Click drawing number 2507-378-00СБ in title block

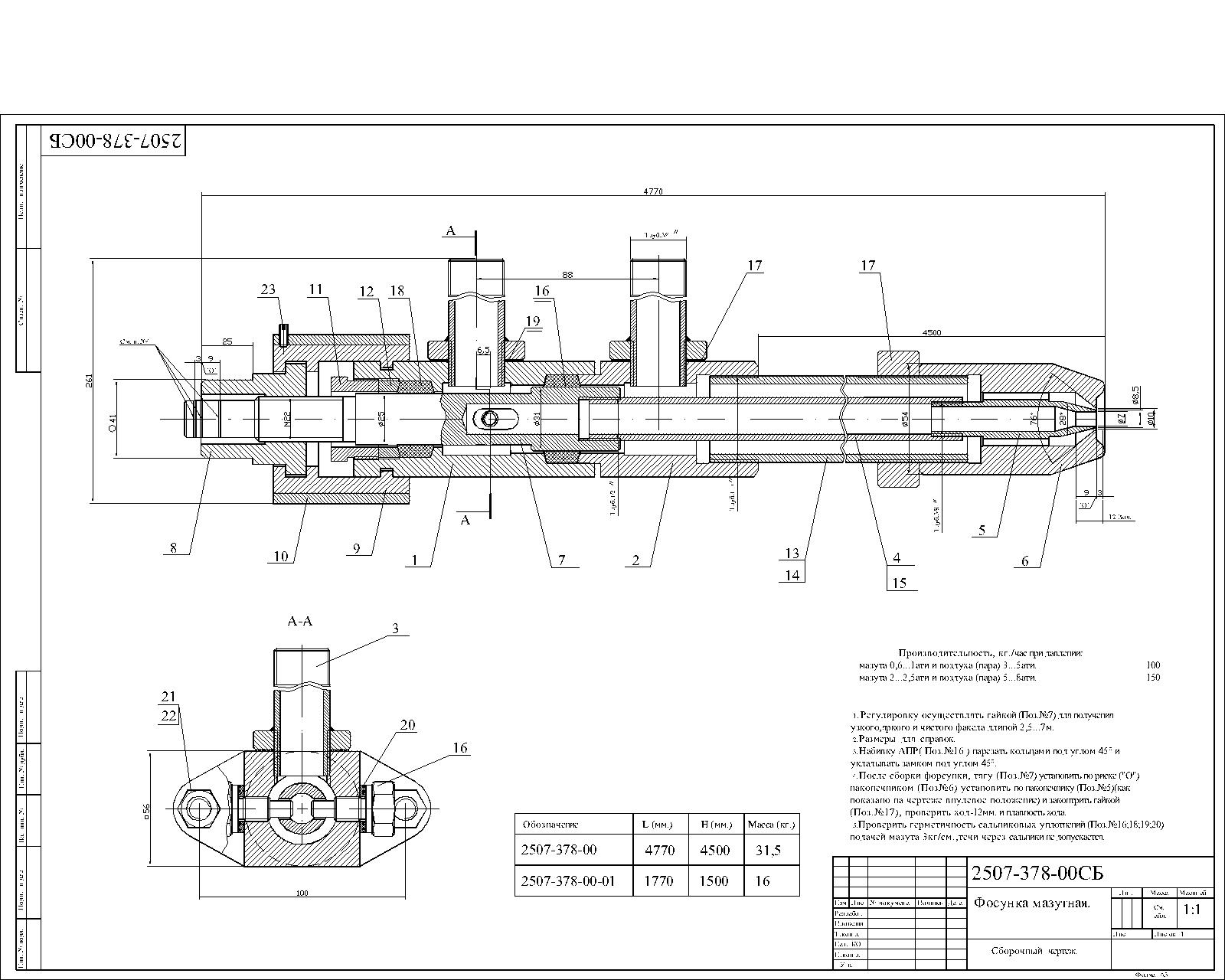pyautogui.click(x=1037, y=873)
